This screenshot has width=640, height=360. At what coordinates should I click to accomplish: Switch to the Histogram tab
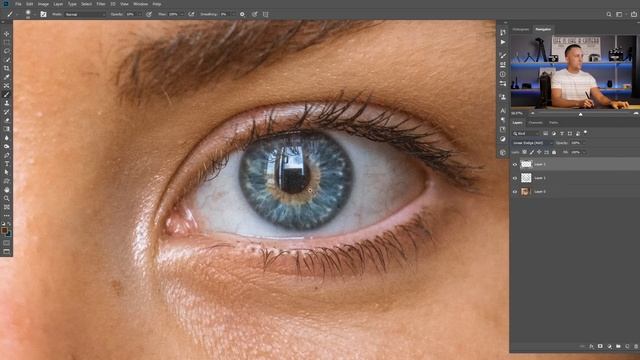[521, 29]
